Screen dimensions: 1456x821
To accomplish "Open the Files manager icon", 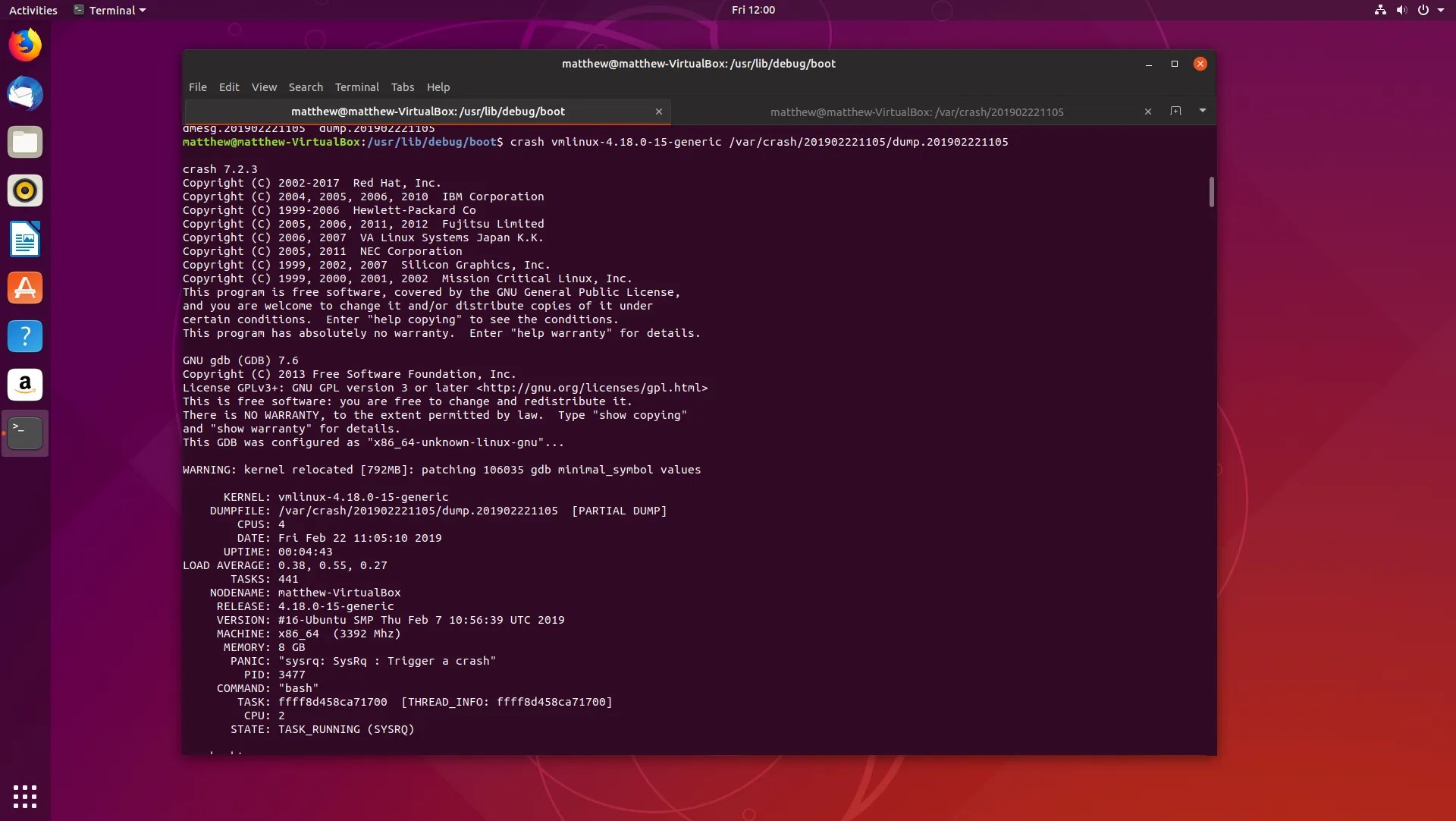I will click(x=25, y=143).
